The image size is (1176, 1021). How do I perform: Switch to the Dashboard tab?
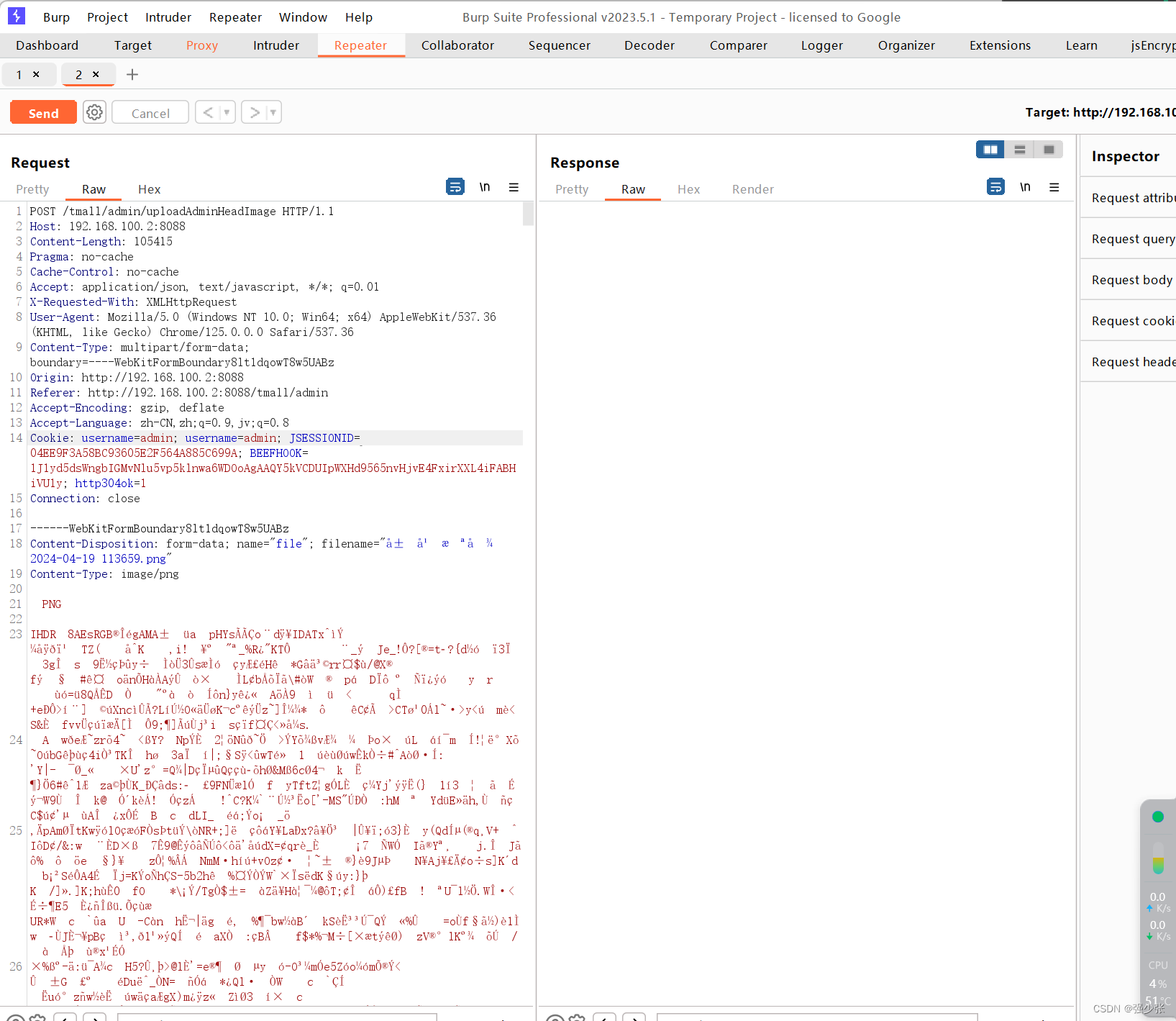pos(47,45)
